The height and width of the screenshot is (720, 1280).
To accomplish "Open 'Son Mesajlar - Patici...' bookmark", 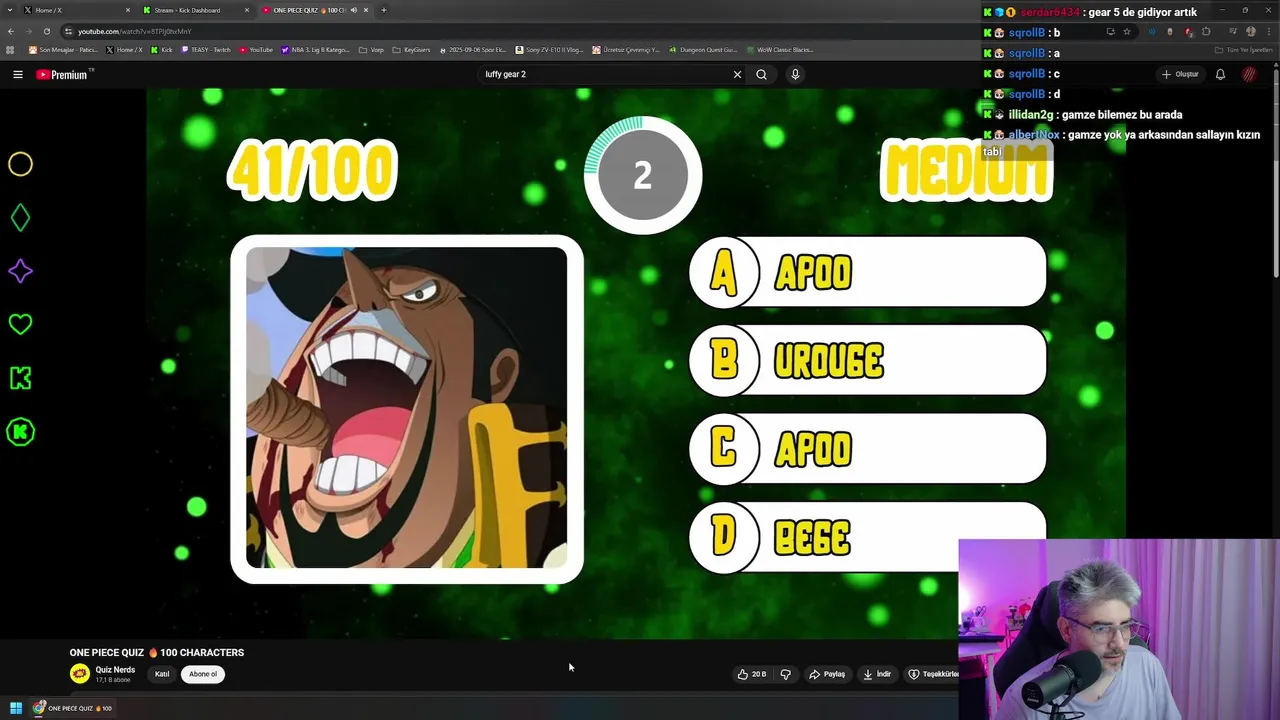I will pos(63,49).
